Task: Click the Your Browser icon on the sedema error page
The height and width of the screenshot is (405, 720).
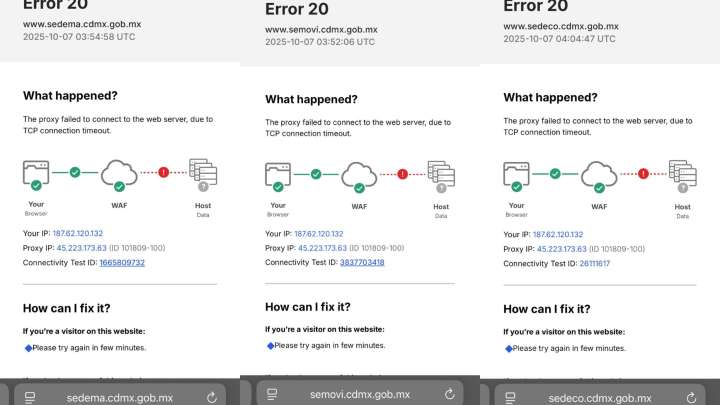Action: (36, 172)
